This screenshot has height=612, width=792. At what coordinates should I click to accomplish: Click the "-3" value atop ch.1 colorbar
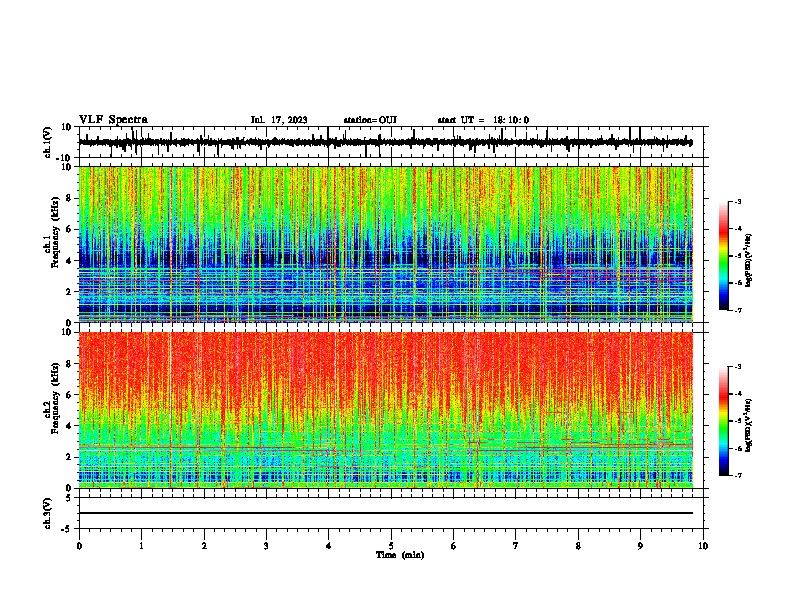(738, 201)
